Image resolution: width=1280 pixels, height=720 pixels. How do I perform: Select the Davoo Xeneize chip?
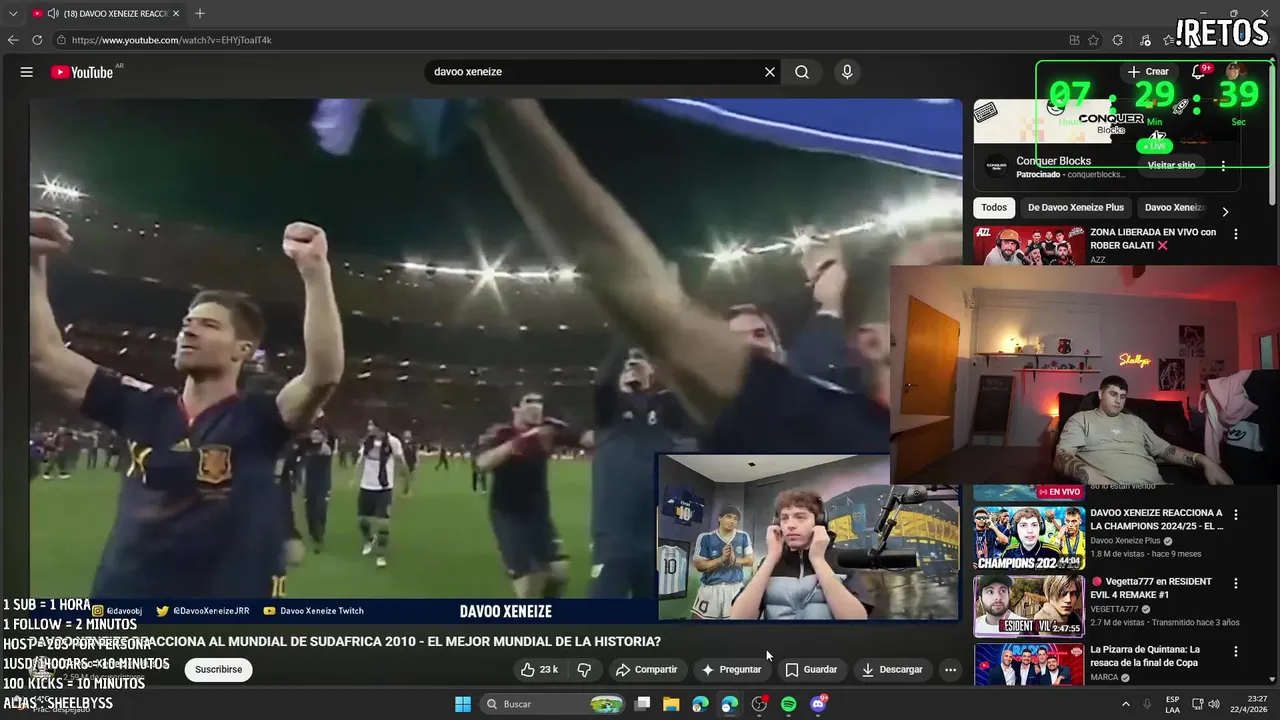[x=1175, y=208]
